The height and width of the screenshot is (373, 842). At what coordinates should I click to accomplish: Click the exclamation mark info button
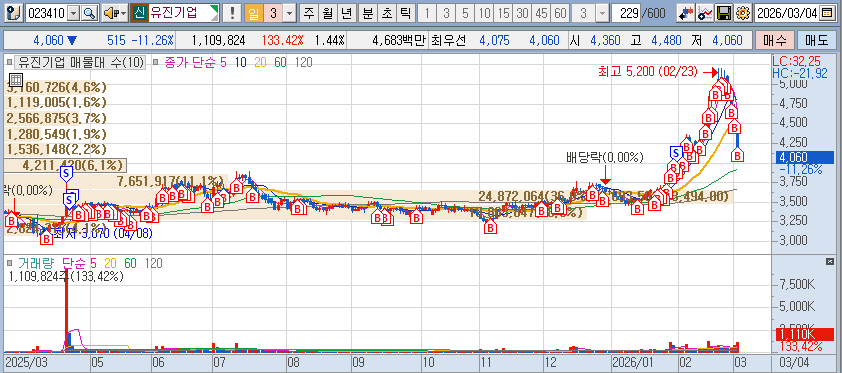231,13
